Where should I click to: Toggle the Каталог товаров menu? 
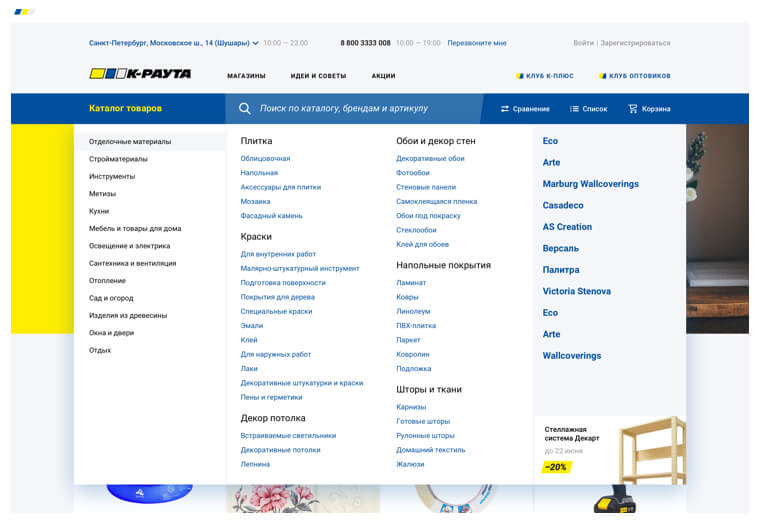pos(125,108)
